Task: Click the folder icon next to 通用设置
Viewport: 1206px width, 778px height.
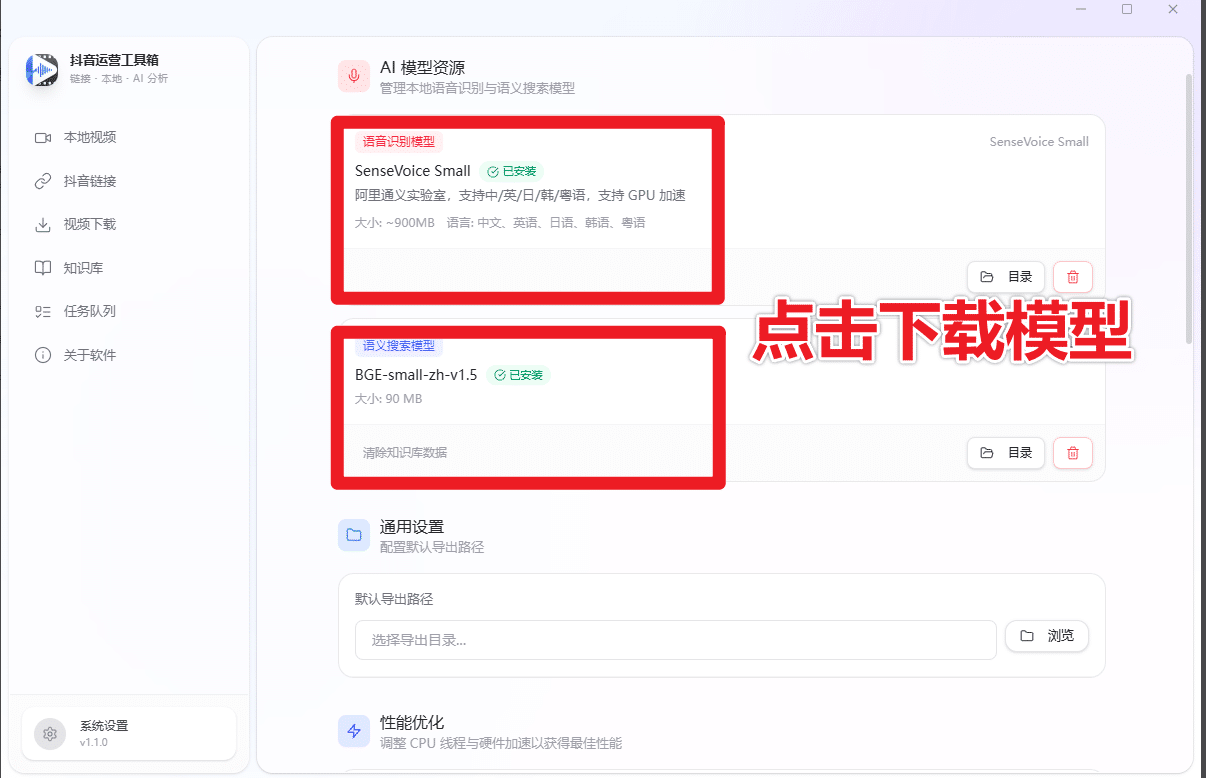Action: [354, 535]
